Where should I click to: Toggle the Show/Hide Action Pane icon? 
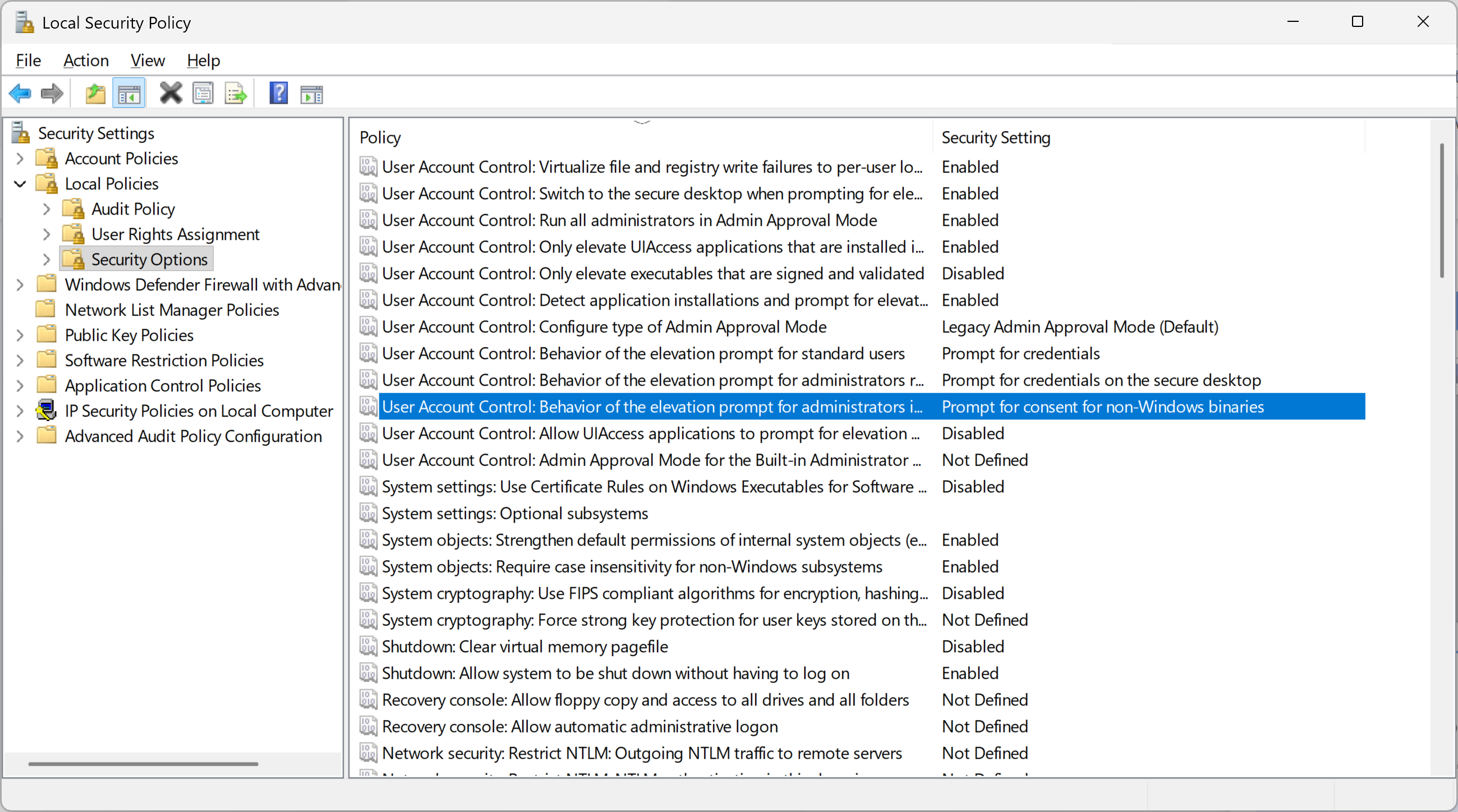click(311, 93)
